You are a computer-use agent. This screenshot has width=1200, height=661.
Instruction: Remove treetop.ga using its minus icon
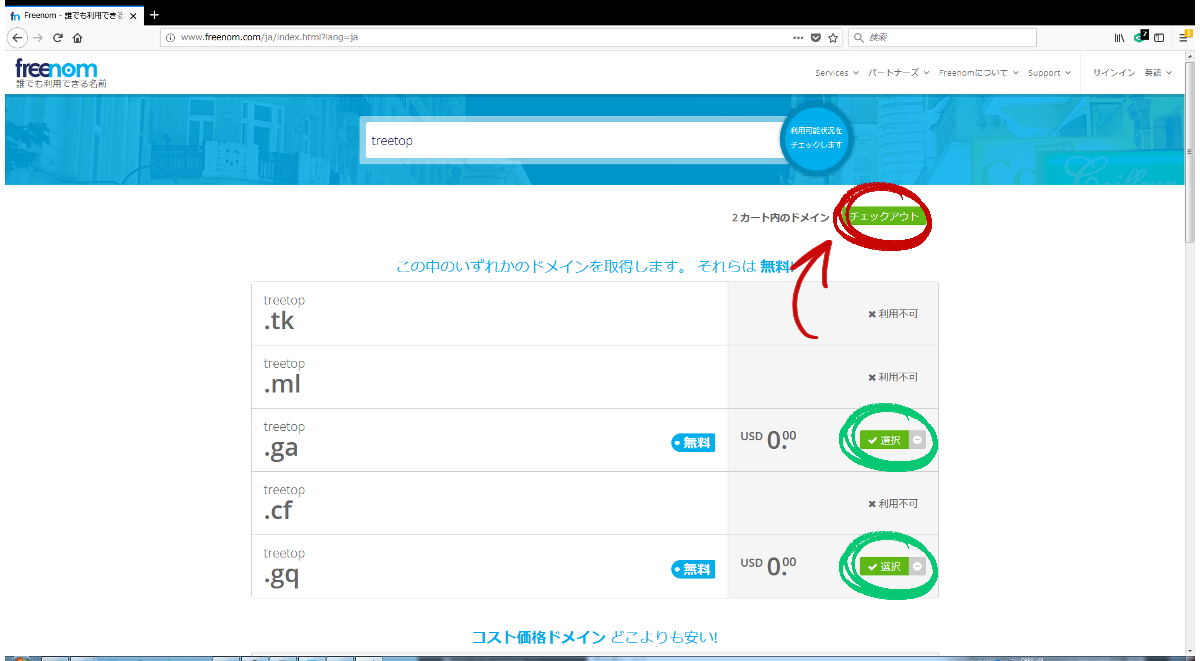tap(918, 440)
